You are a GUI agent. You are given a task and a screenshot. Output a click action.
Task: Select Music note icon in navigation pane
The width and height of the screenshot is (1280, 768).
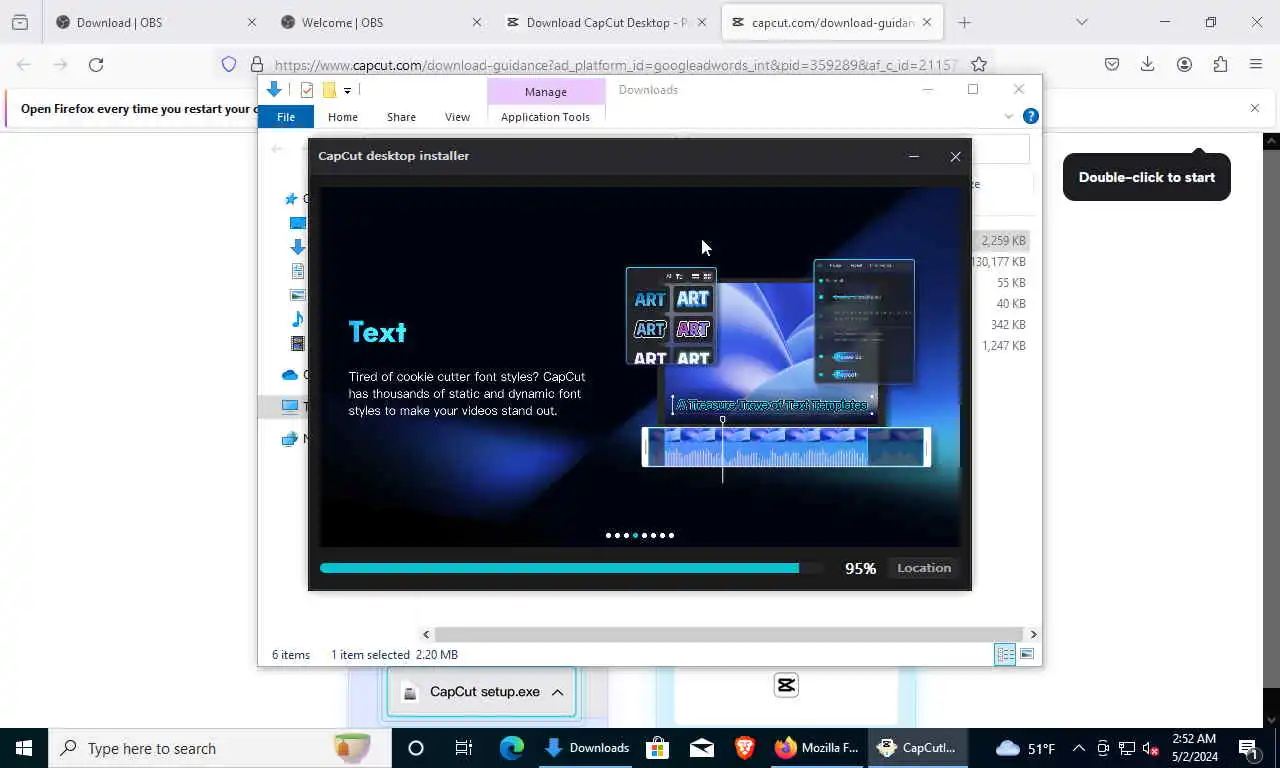[x=298, y=319]
